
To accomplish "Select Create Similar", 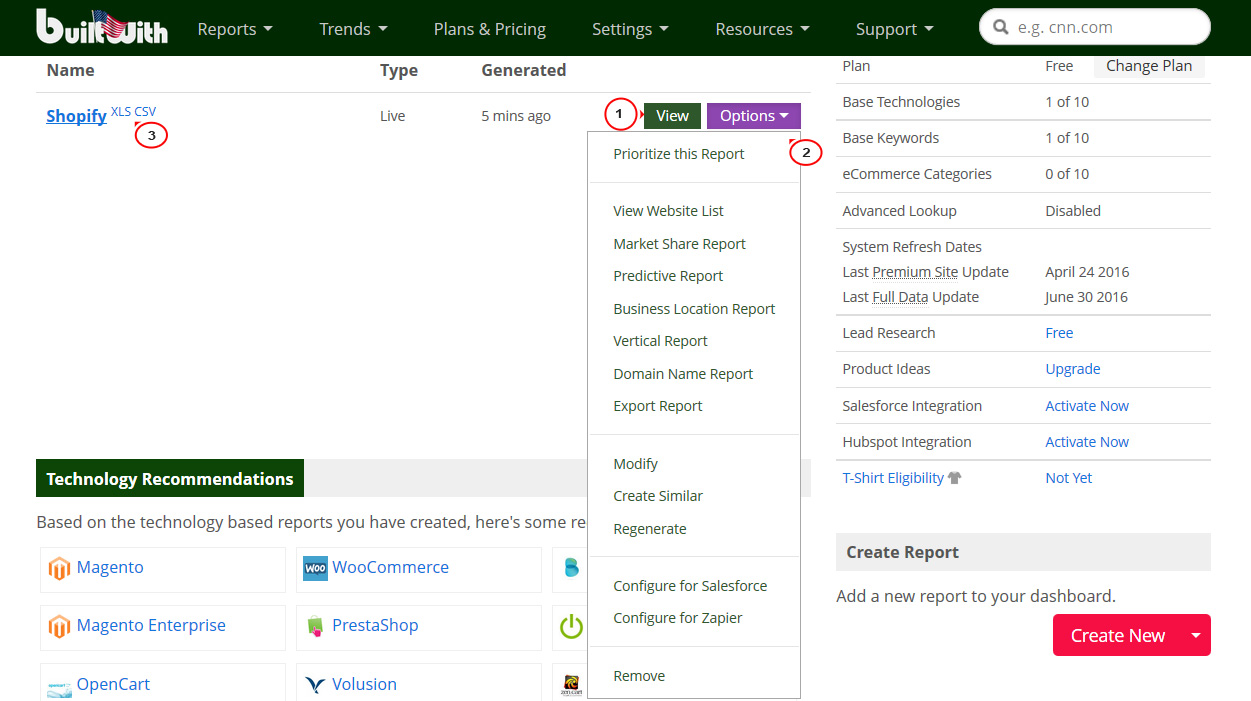I will click(x=658, y=496).
